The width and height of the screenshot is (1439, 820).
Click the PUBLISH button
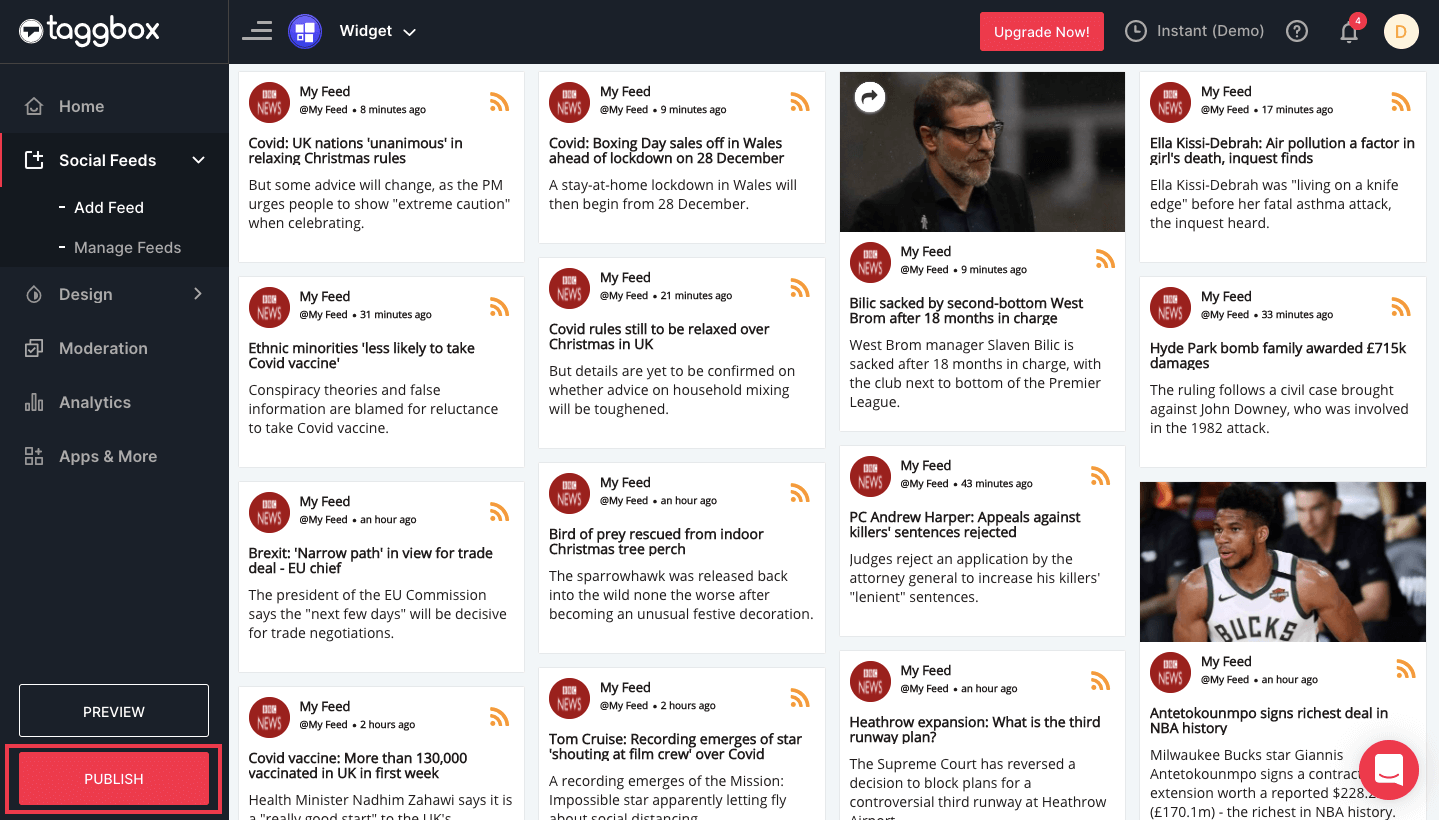coord(114,779)
